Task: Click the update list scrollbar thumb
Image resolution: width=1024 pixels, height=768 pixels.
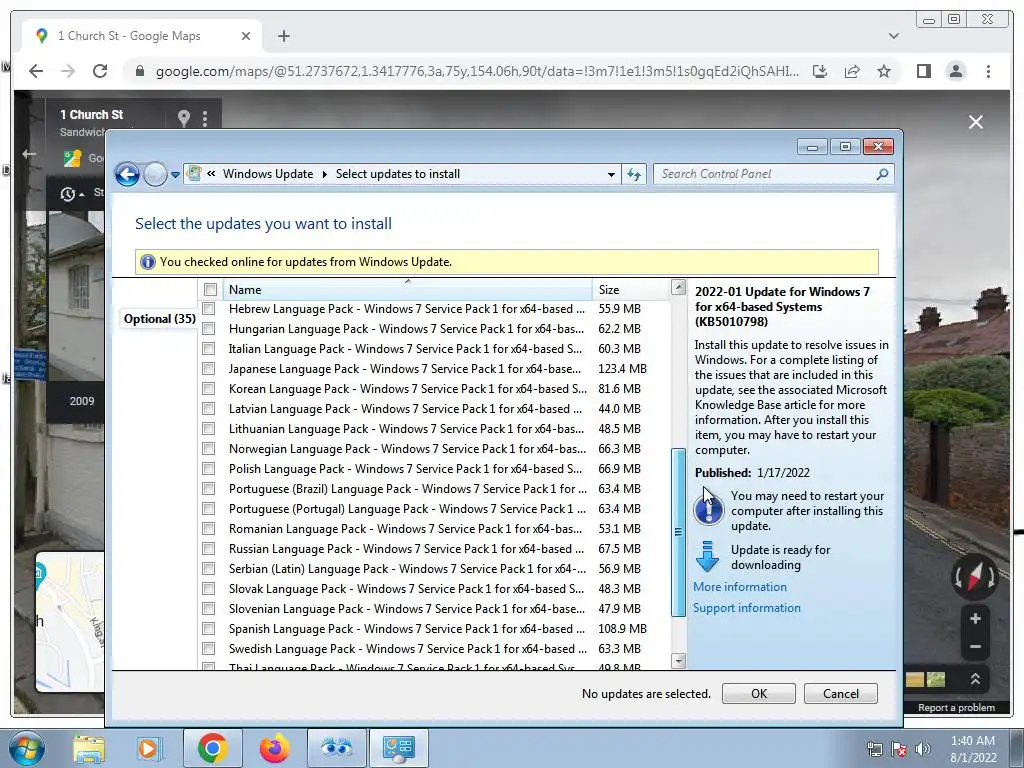Action: pos(678,532)
